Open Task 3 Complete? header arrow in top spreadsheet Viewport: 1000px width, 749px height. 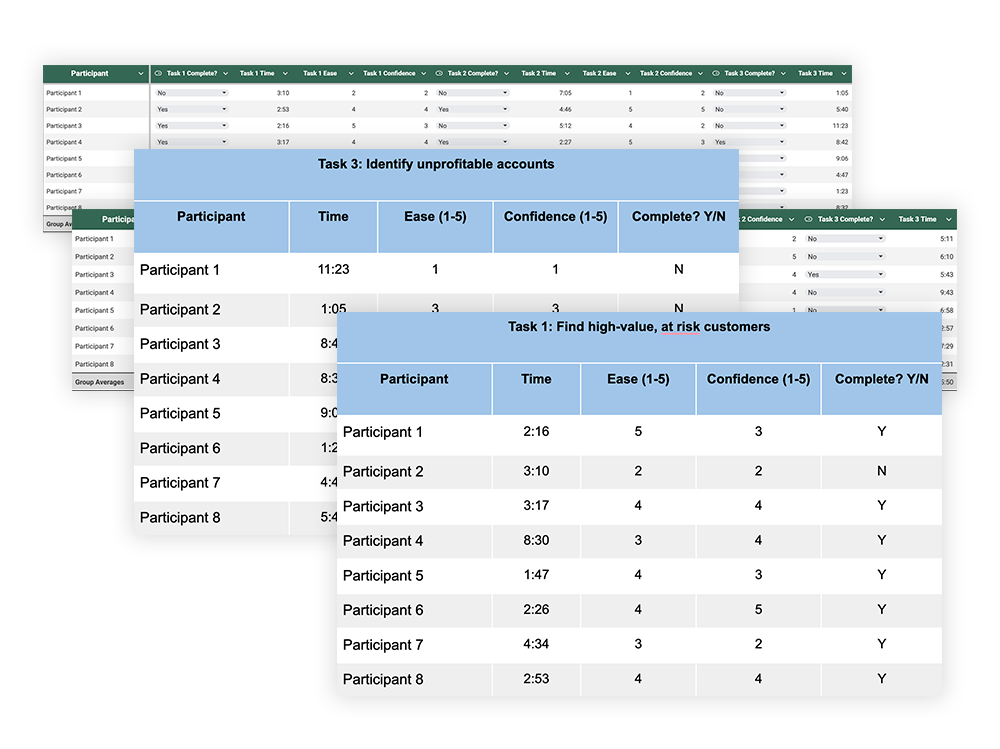click(x=783, y=73)
